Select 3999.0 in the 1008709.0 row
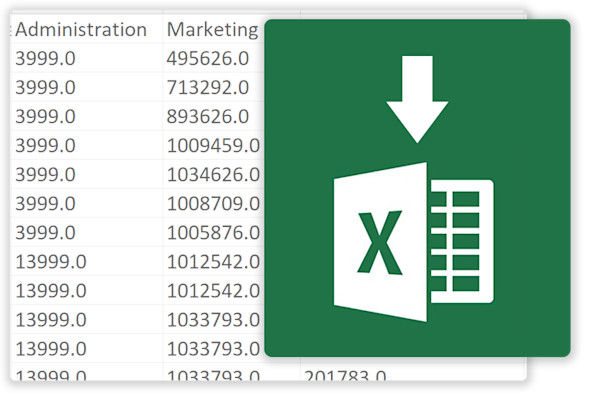 click(45, 204)
